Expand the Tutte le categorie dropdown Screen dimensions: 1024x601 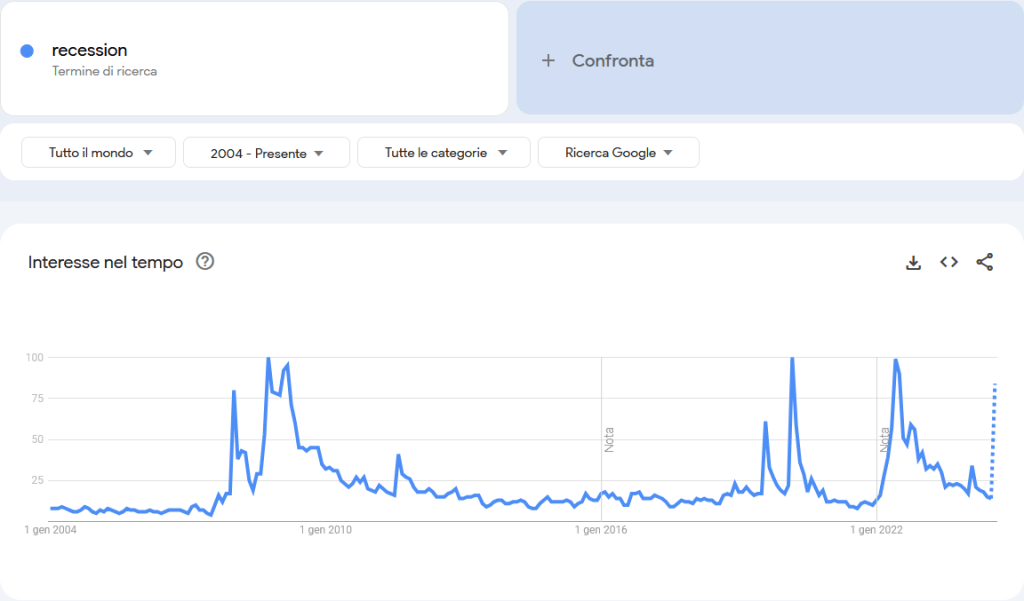tap(443, 153)
